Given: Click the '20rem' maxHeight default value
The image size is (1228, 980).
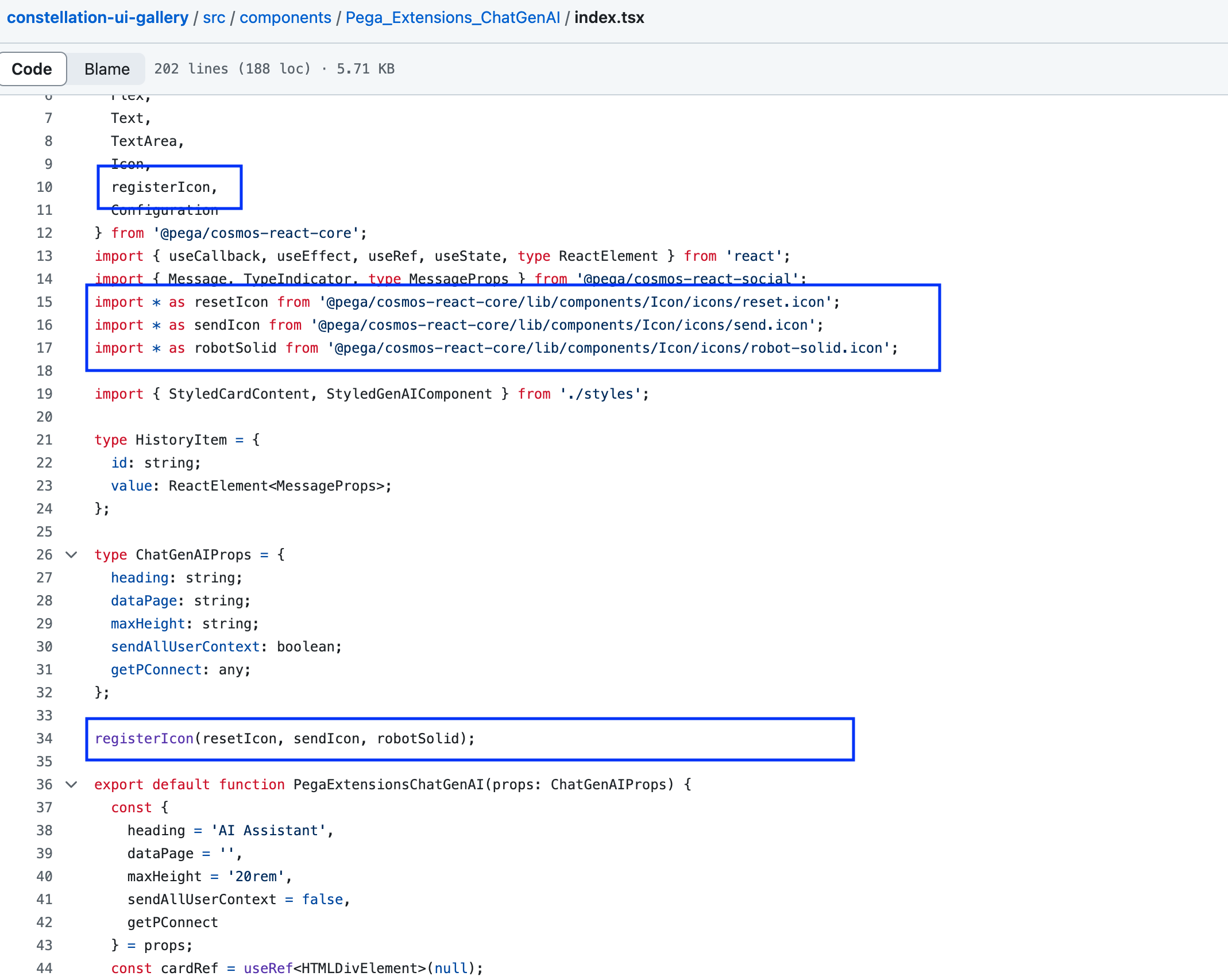Looking at the screenshot, I should (256, 877).
